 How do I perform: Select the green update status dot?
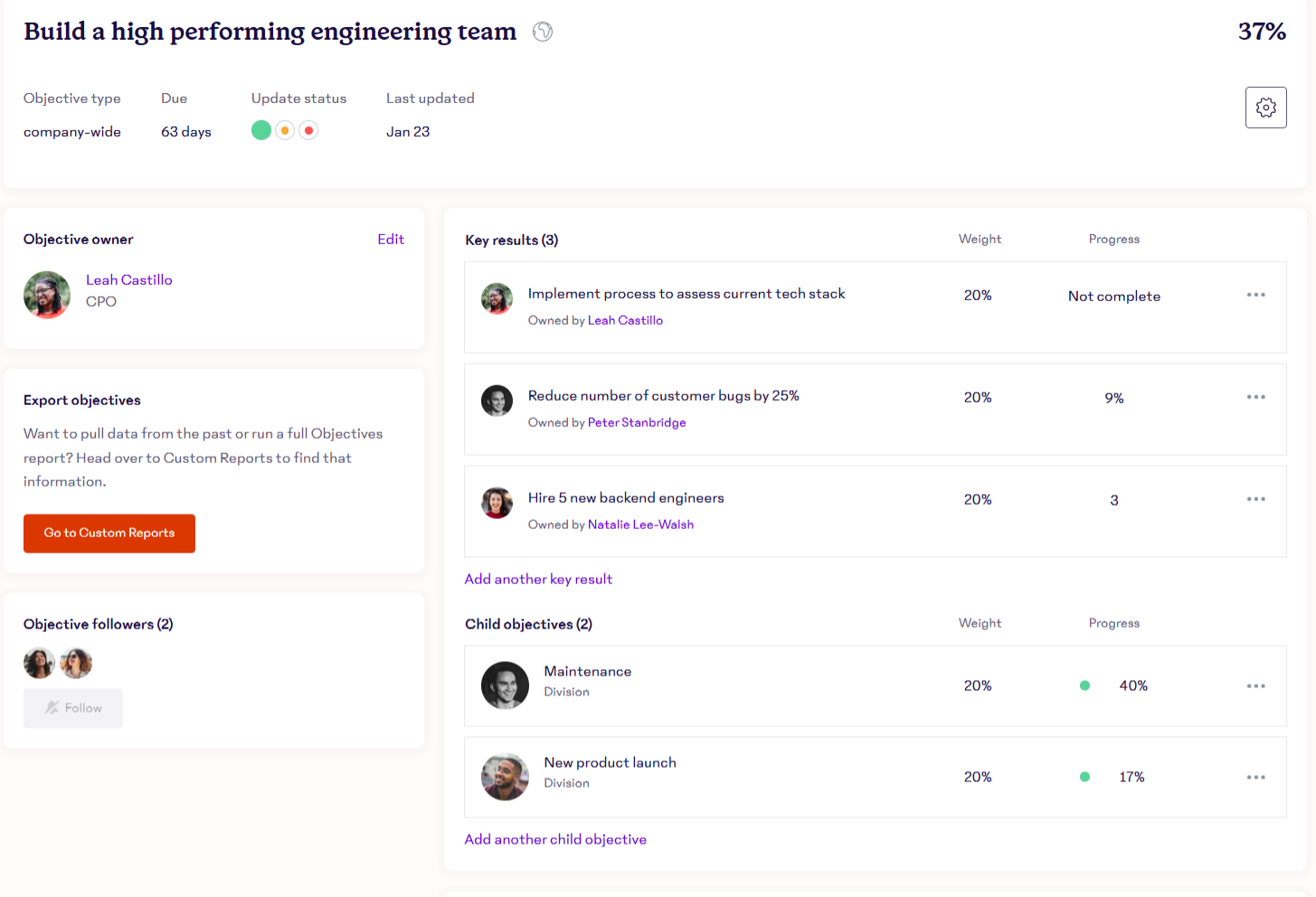pos(261,130)
